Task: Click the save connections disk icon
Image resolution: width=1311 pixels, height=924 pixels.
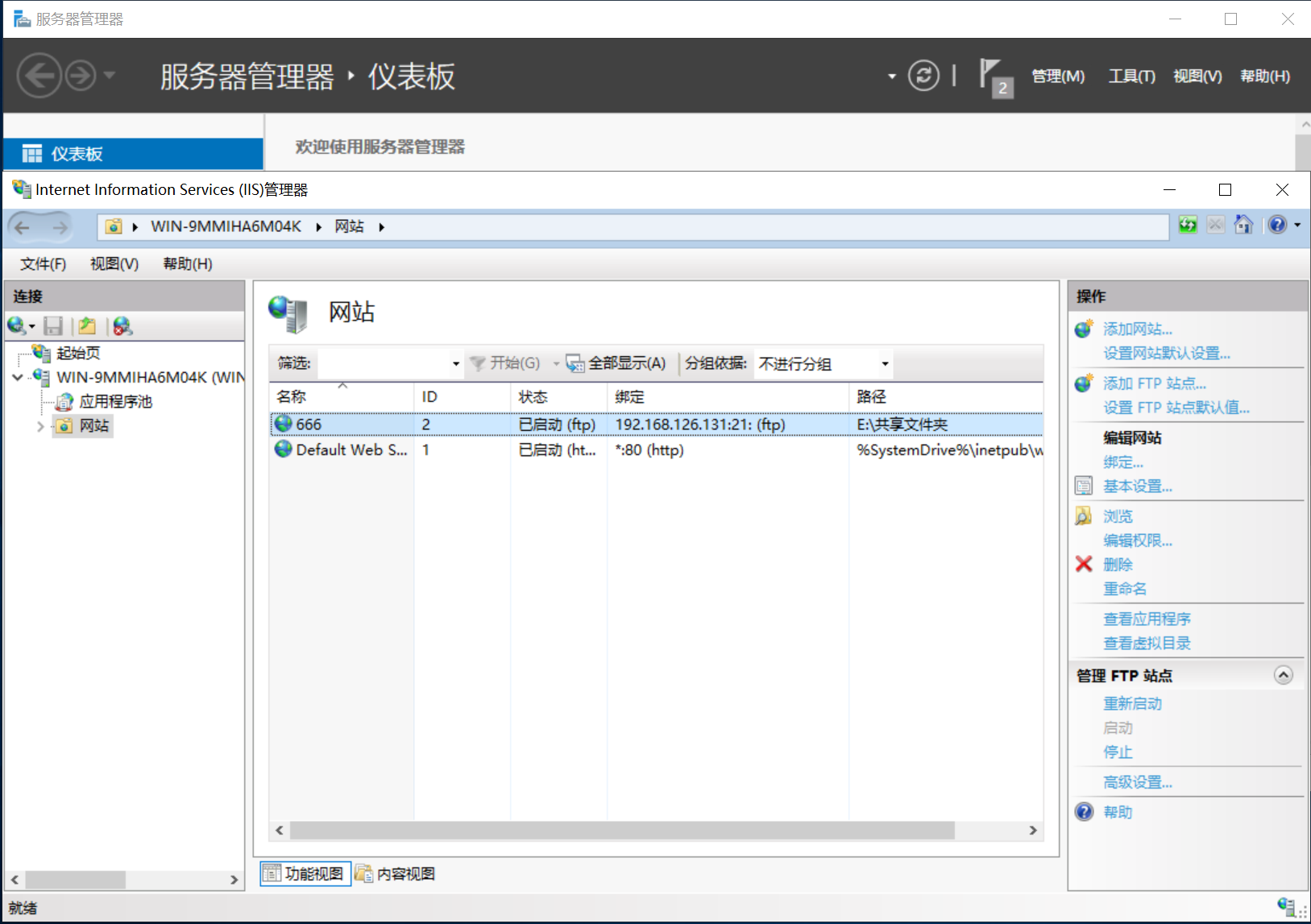Action: pyautogui.click(x=53, y=325)
